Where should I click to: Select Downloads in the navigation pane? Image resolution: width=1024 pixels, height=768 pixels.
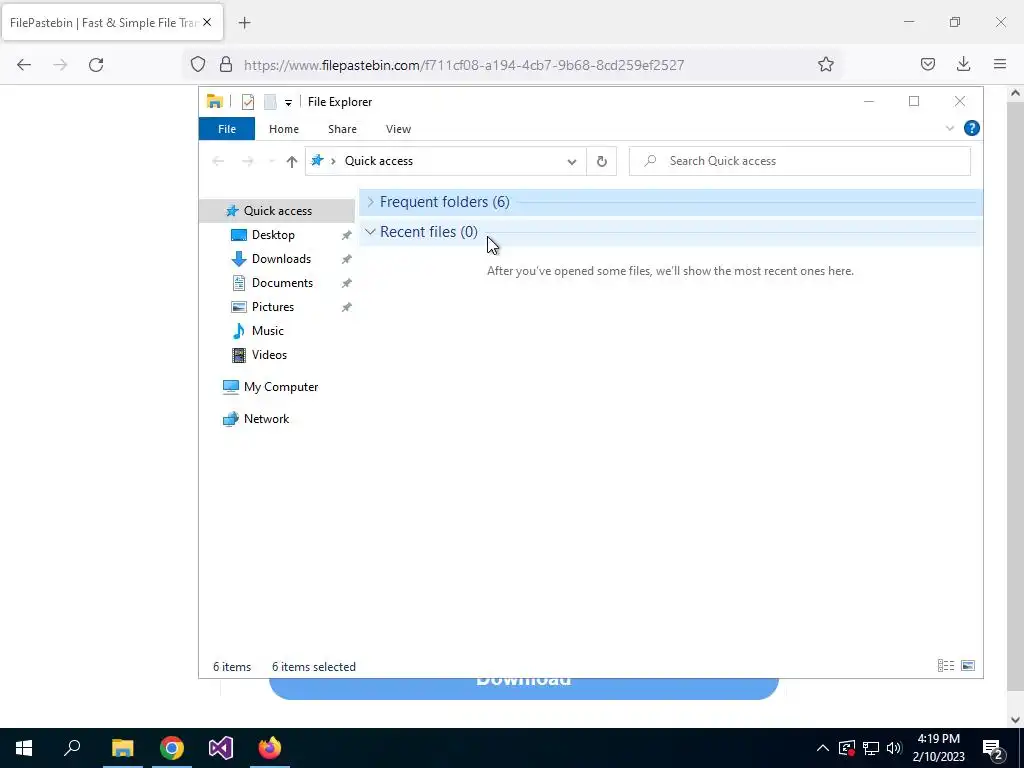click(x=281, y=259)
